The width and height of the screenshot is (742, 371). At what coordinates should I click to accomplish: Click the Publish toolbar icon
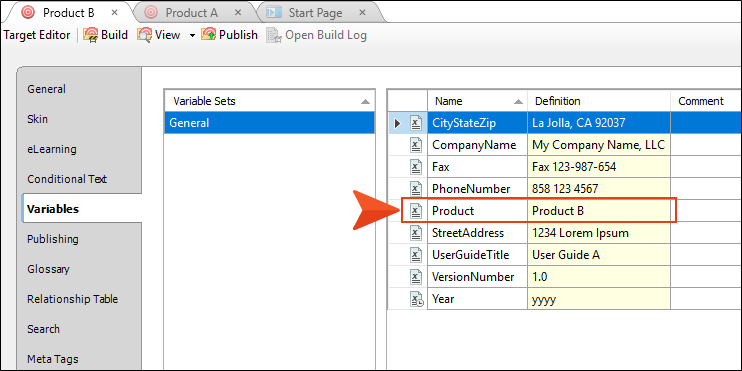[x=209, y=35]
